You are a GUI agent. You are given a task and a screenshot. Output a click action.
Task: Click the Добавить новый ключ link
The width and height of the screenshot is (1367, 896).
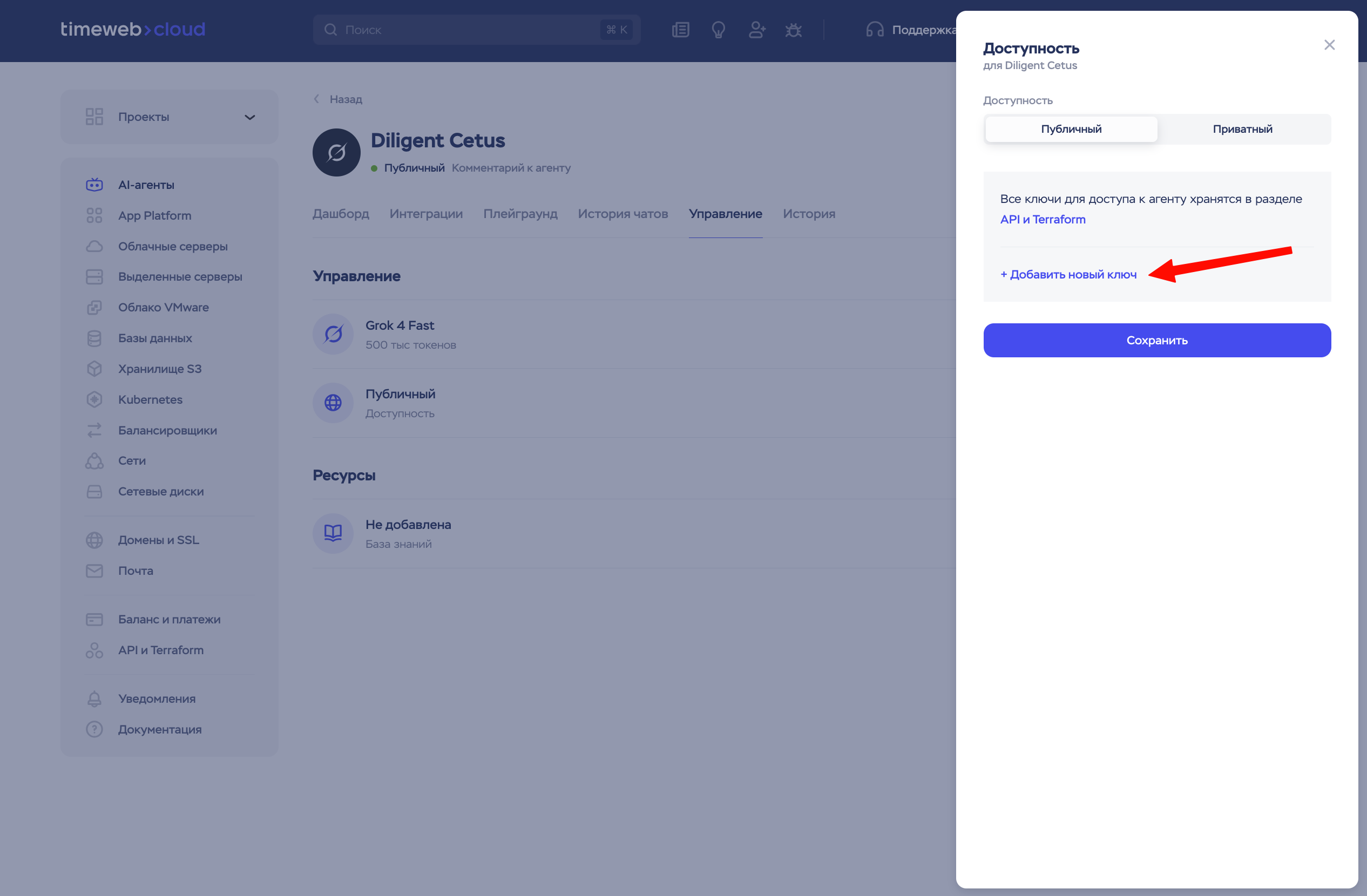click(x=1068, y=275)
